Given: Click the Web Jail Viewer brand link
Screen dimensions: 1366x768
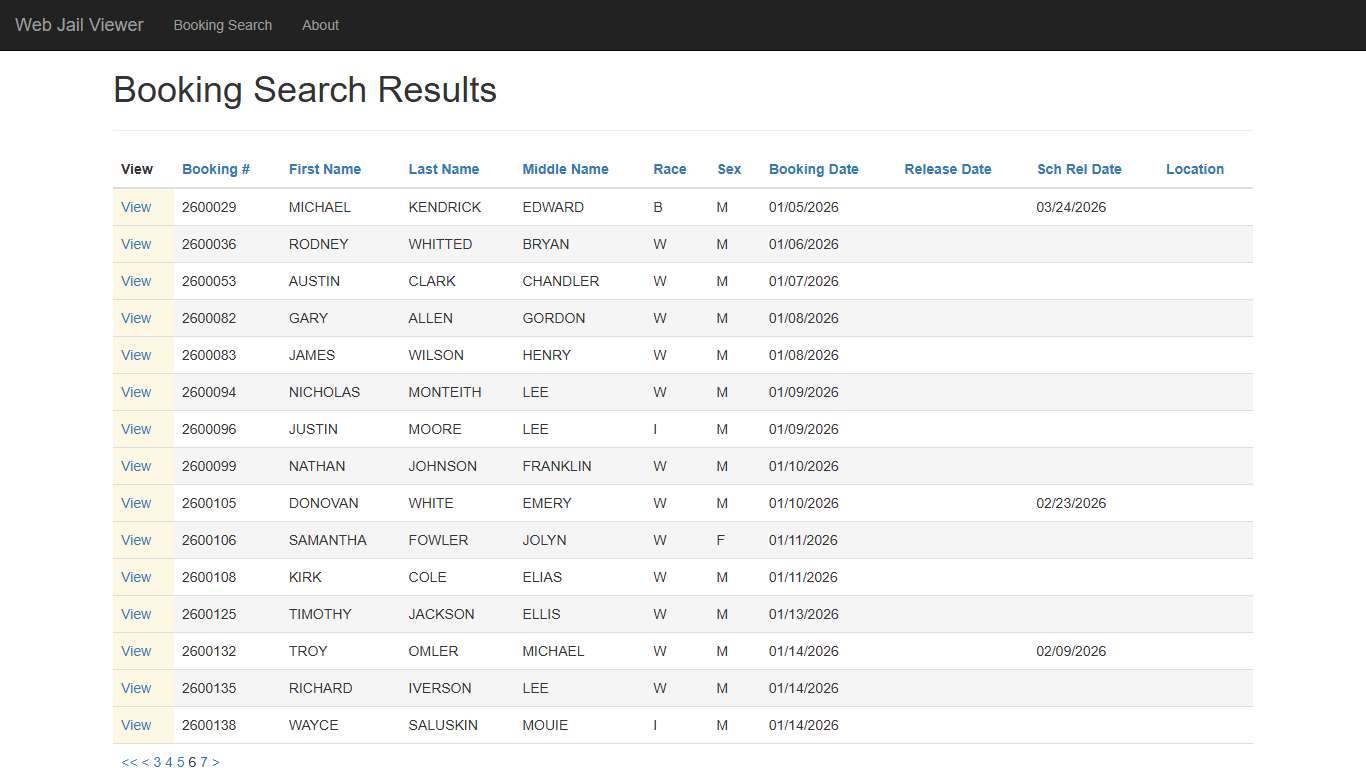Looking at the screenshot, I should 79,25.
